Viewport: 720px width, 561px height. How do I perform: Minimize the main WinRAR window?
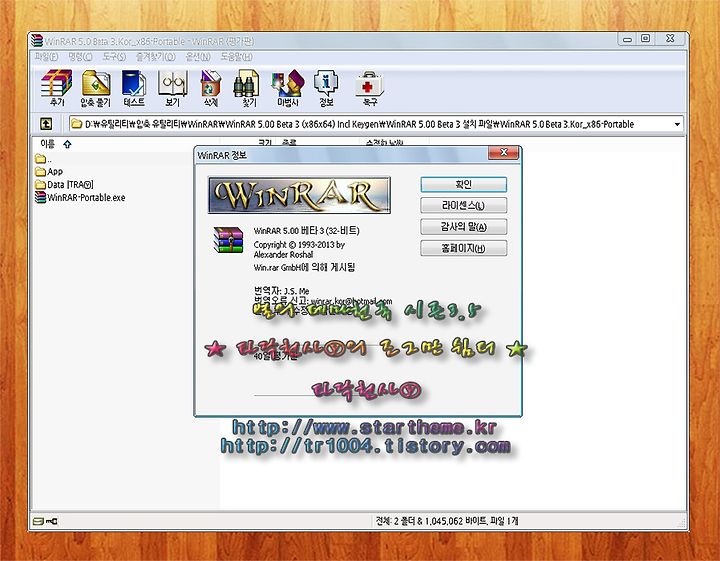click(x=627, y=39)
